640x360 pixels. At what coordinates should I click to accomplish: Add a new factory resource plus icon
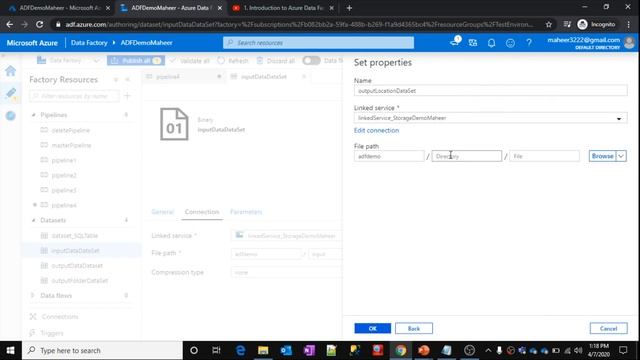click(127, 96)
